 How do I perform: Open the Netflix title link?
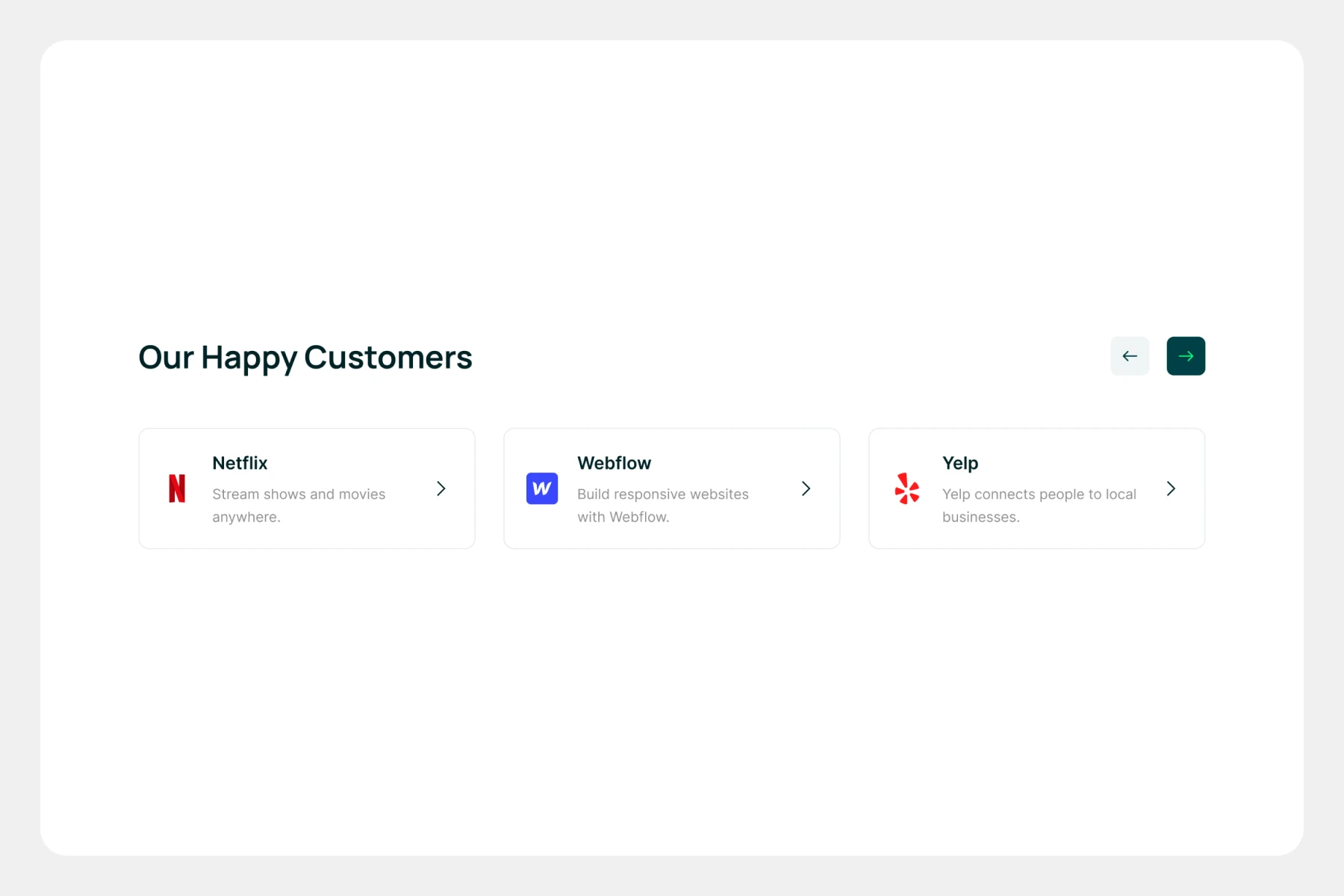tap(240, 463)
